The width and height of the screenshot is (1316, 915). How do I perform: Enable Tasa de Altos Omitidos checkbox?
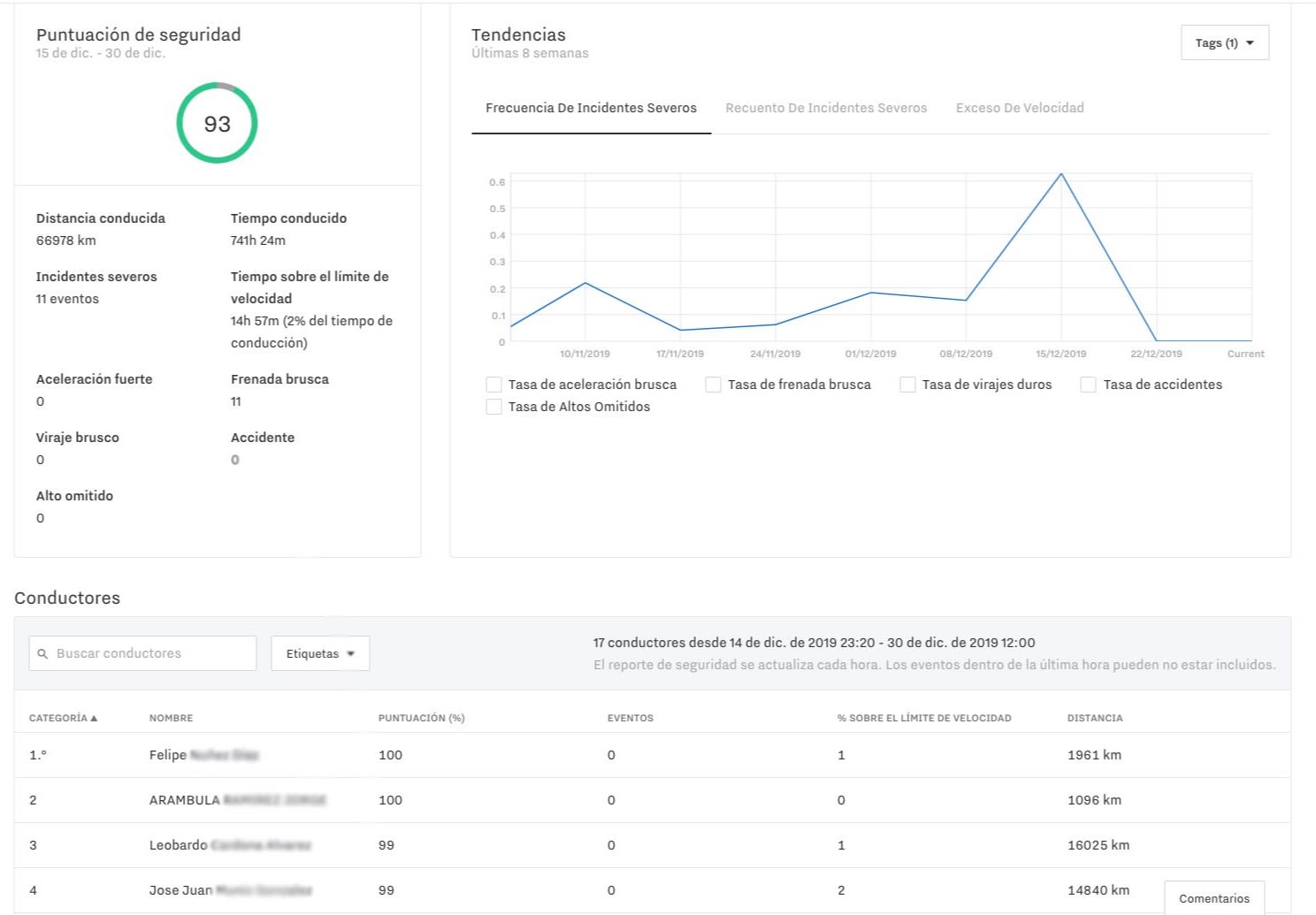click(x=494, y=407)
